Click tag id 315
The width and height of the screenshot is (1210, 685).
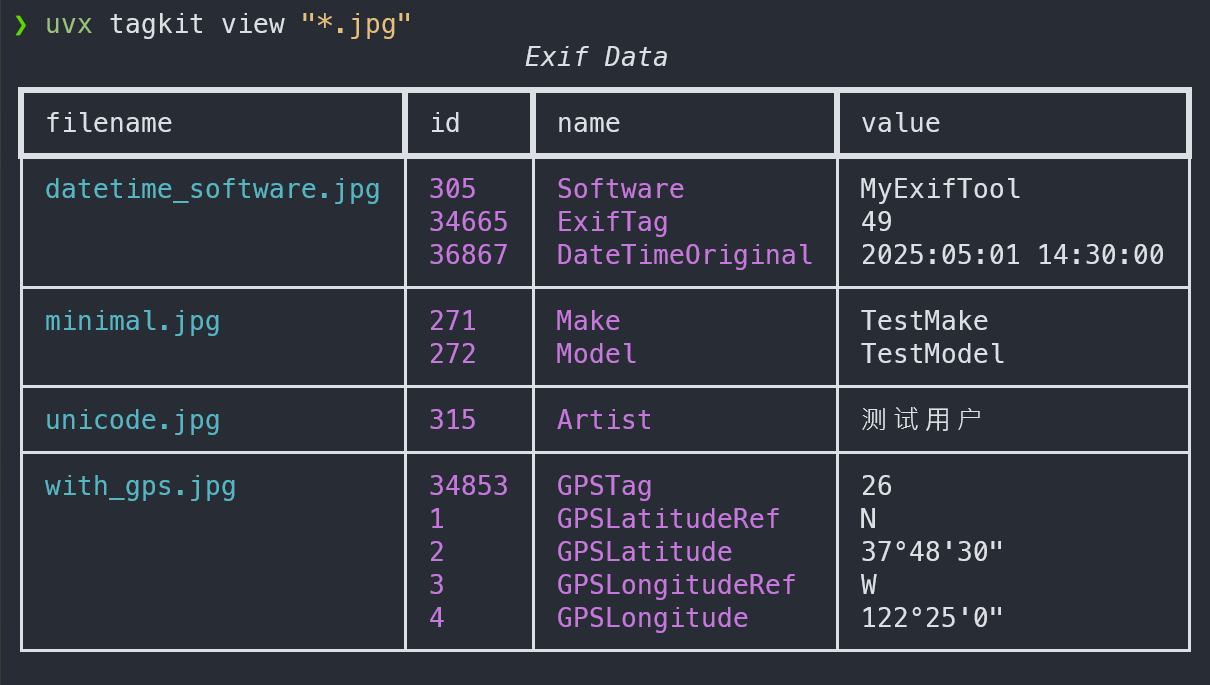pos(453,420)
